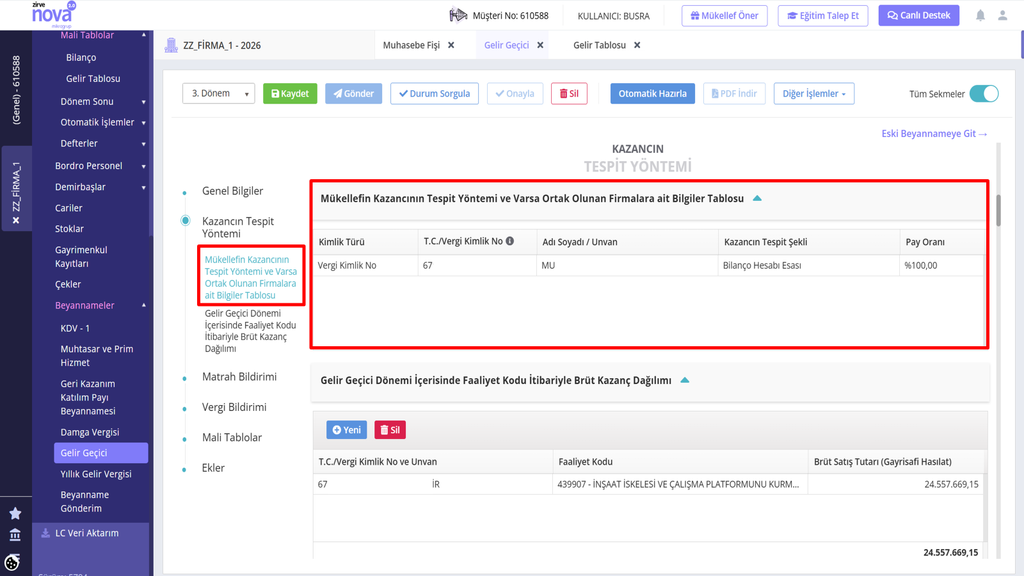Click the Zirve Nova logo

53,14
